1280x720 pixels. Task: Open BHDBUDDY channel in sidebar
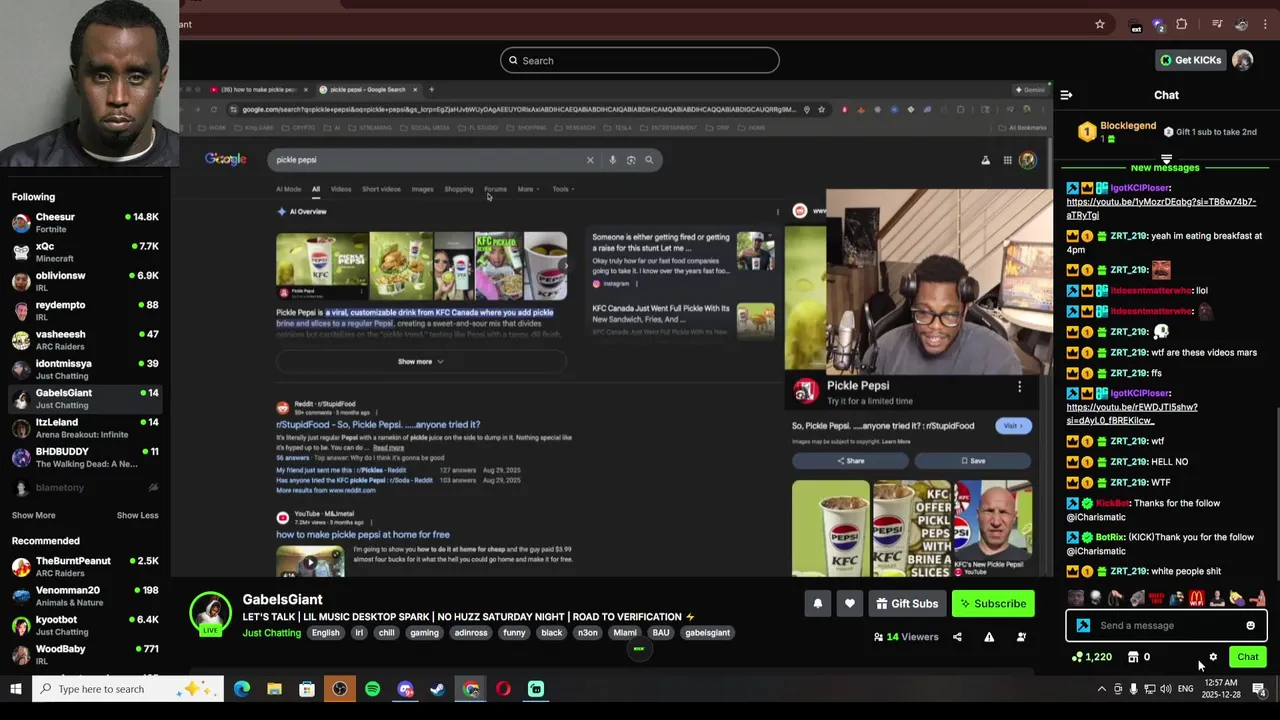point(85,457)
